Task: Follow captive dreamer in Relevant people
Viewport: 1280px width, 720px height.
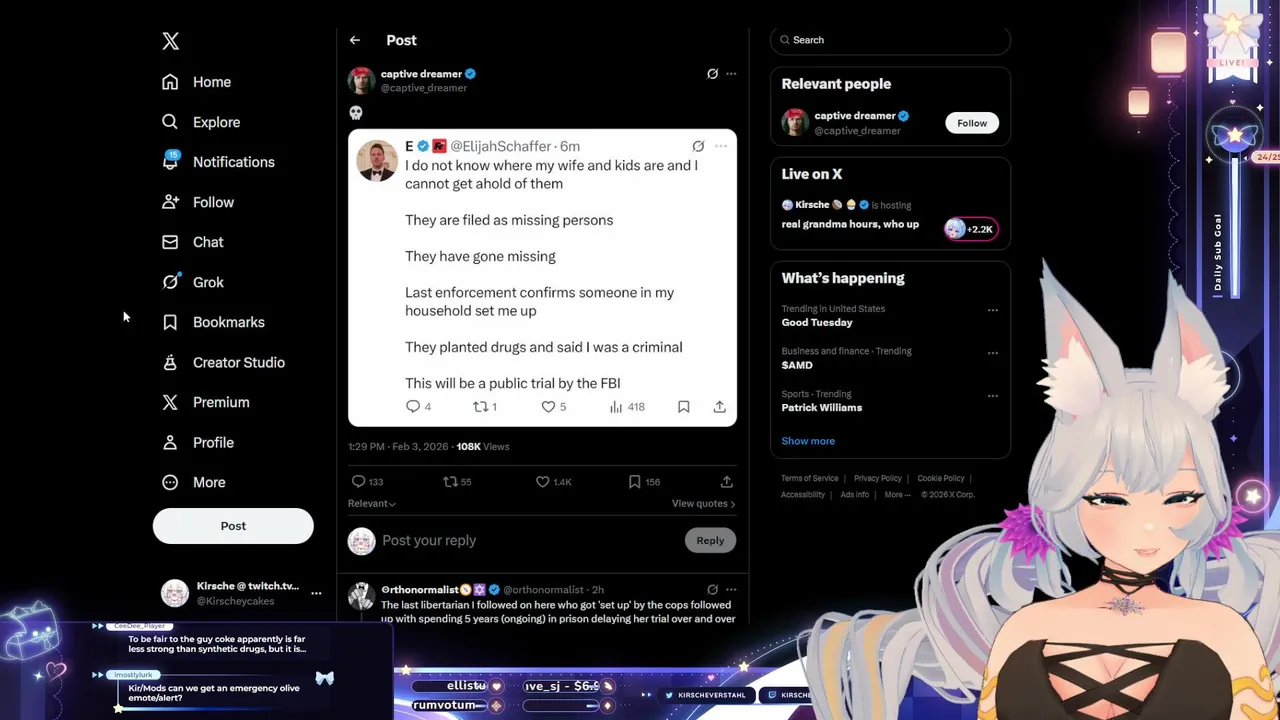Action: (x=972, y=123)
